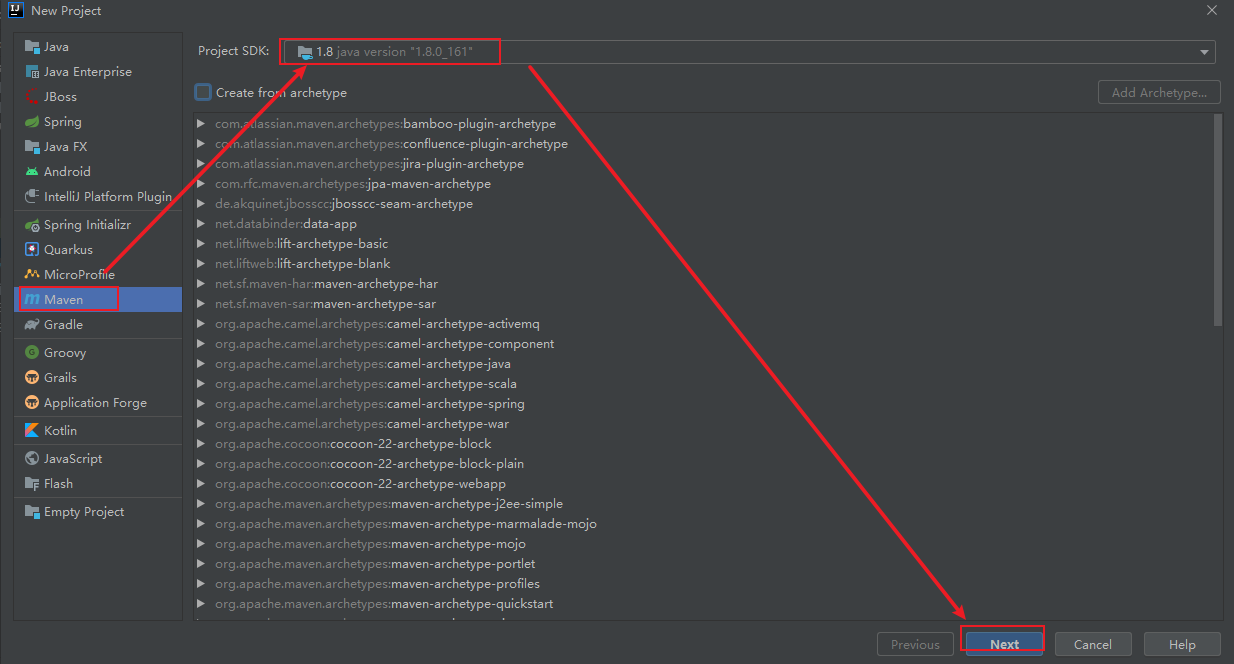Choose Spring project type label

point(63,122)
